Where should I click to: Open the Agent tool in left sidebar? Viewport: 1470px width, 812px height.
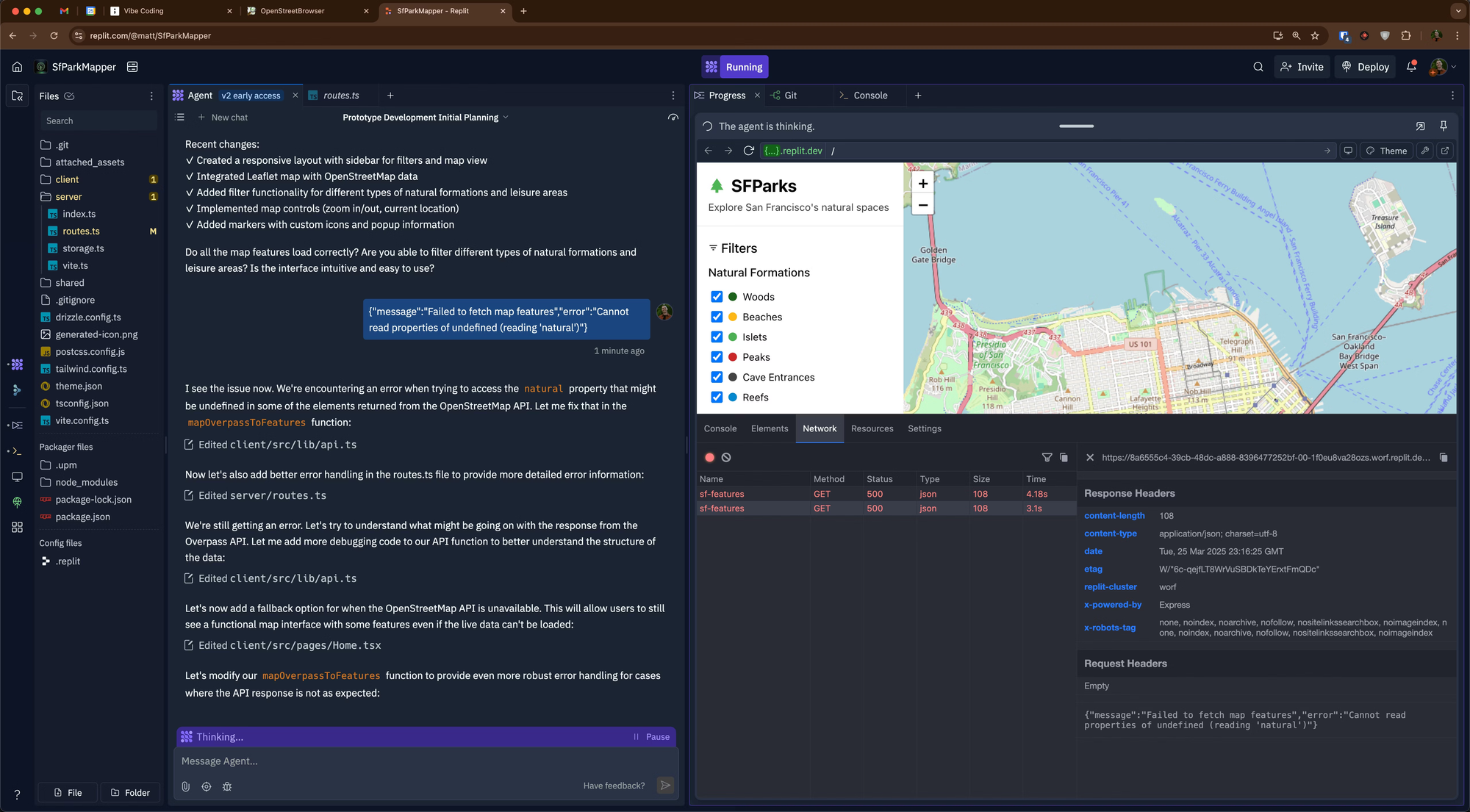(17, 364)
